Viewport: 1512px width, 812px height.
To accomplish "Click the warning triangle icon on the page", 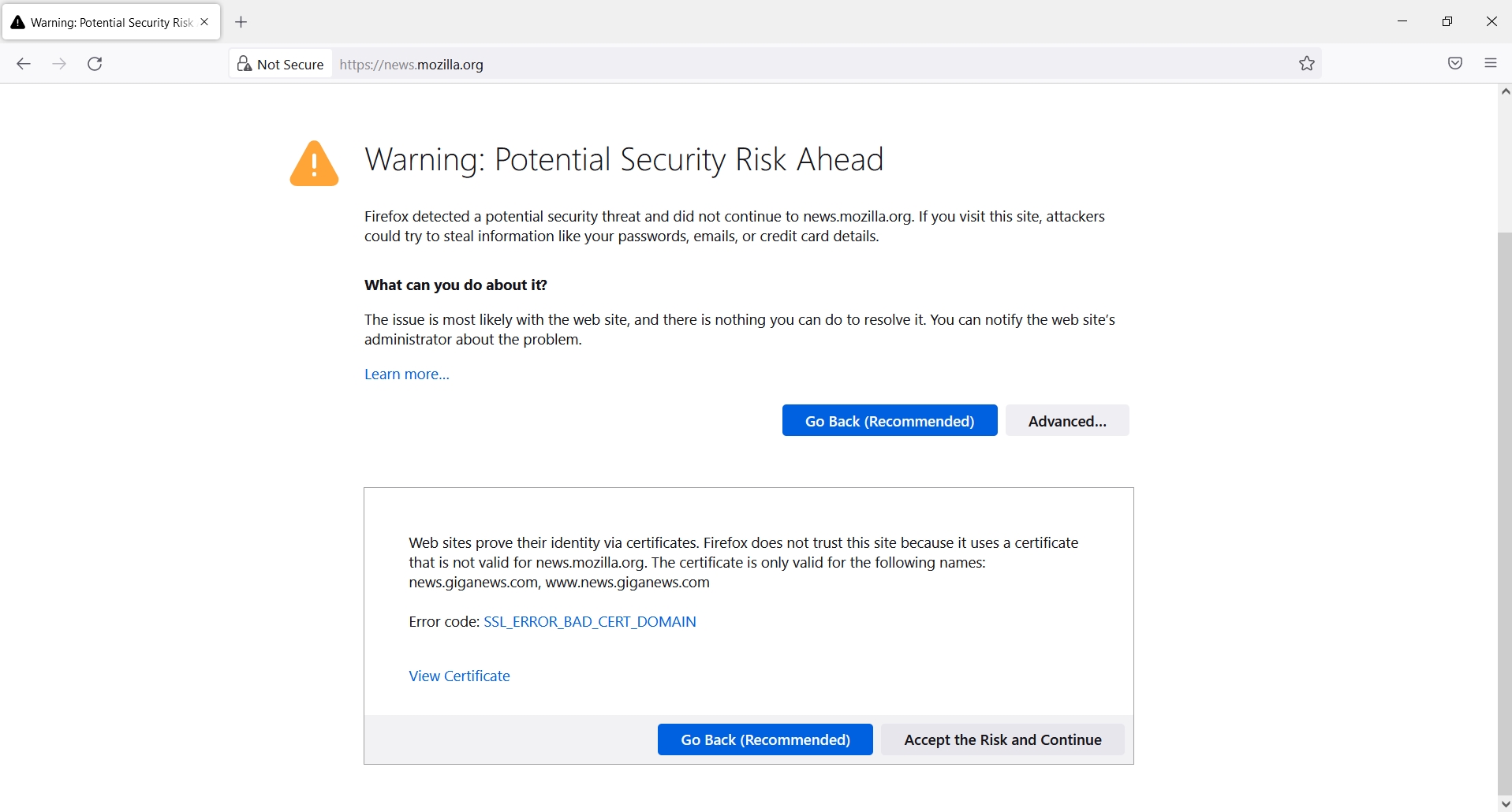I will (314, 163).
